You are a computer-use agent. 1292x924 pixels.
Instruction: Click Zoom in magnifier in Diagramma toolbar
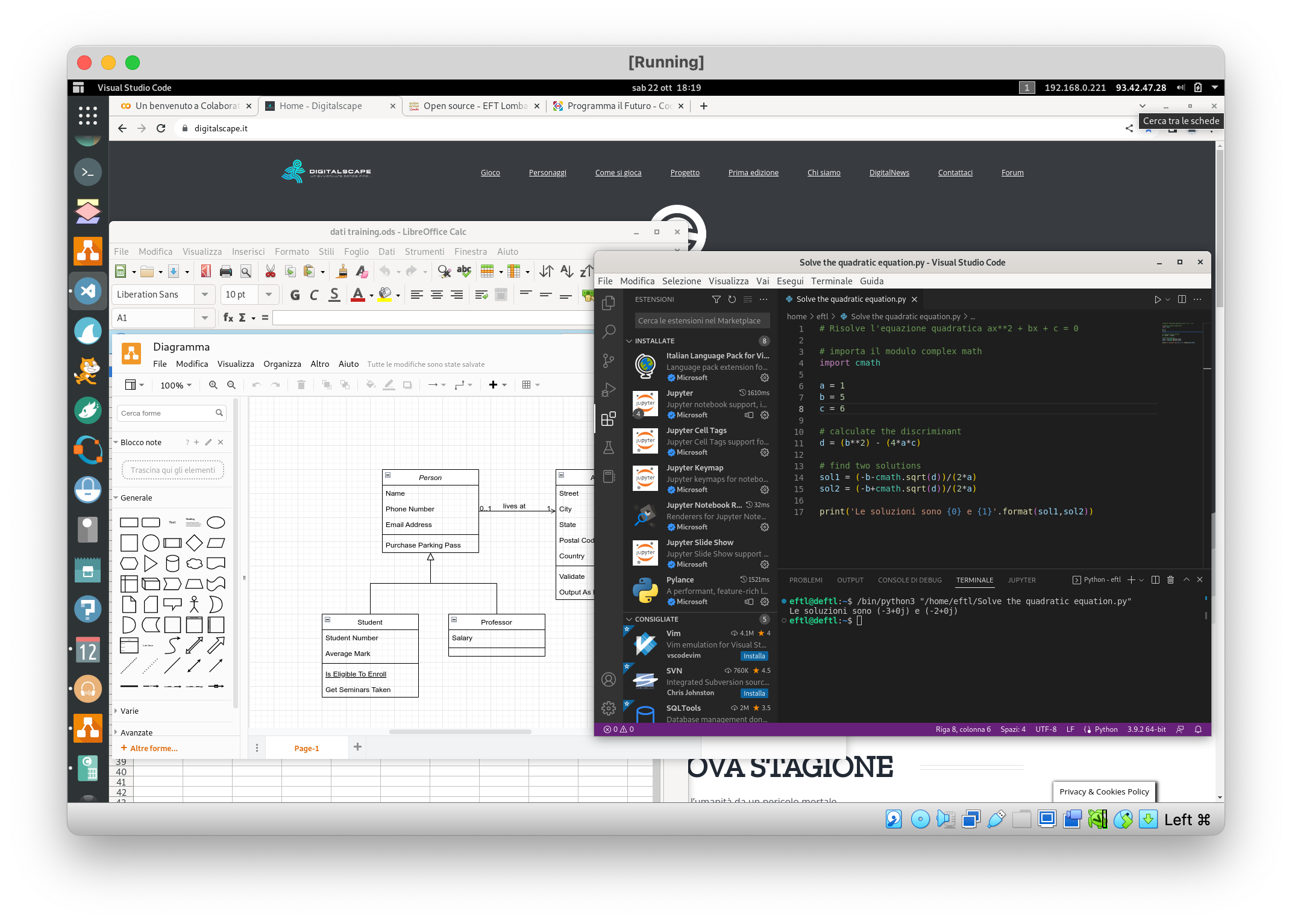click(x=213, y=385)
